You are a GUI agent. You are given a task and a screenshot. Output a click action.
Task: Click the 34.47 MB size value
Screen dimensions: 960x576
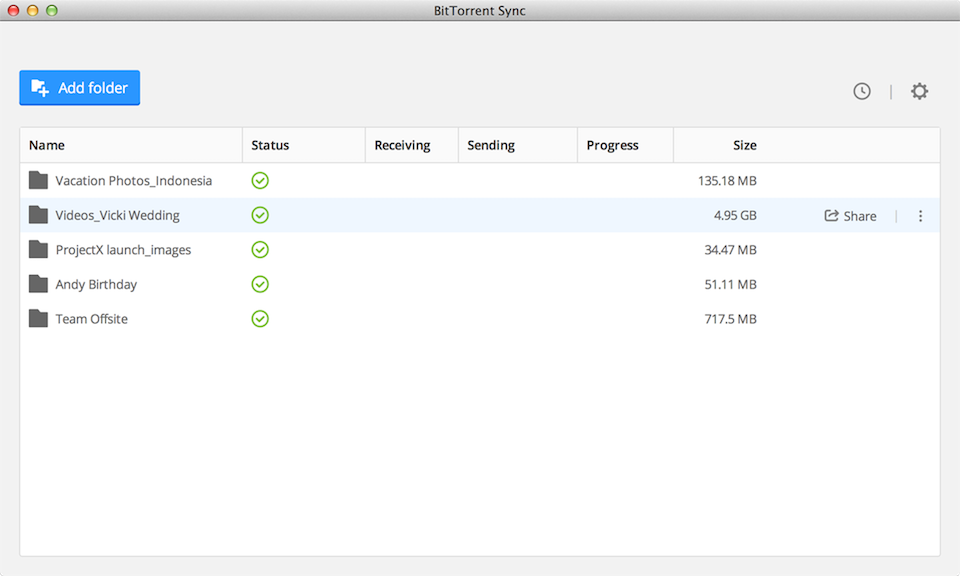coord(730,250)
